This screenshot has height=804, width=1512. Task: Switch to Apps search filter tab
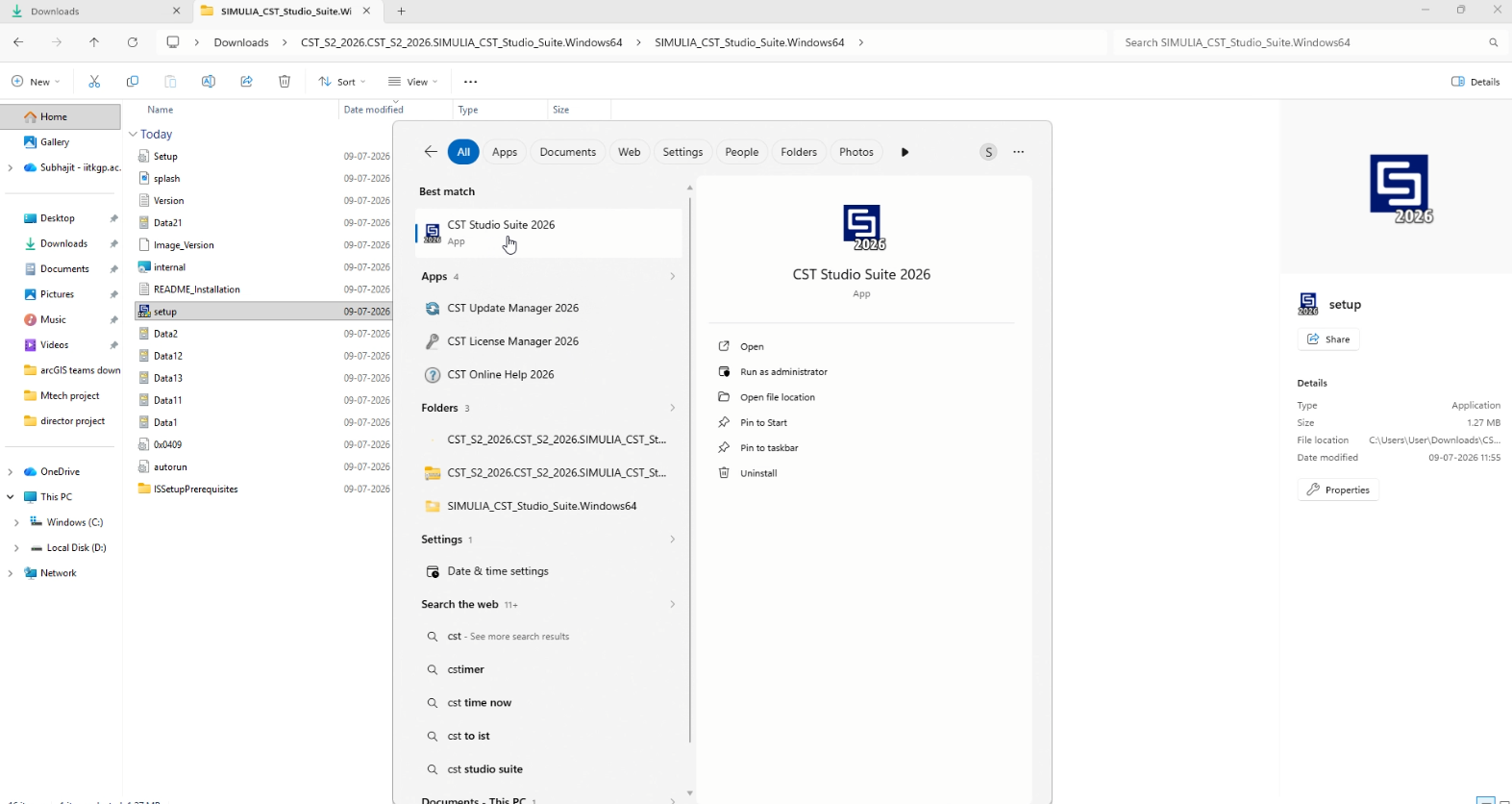click(x=505, y=152)
